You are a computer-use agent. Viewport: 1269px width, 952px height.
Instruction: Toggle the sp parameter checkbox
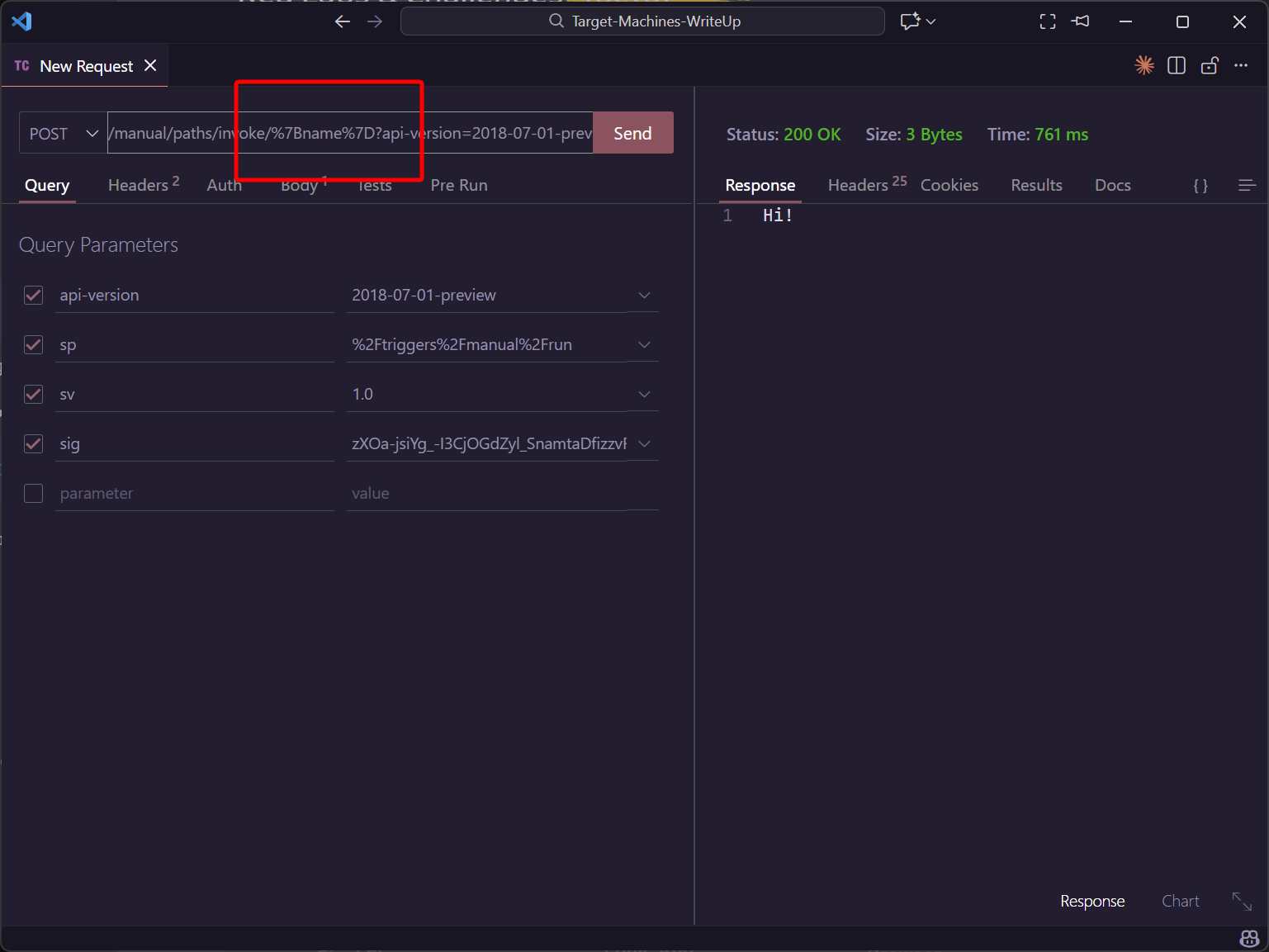click(34, 345)
